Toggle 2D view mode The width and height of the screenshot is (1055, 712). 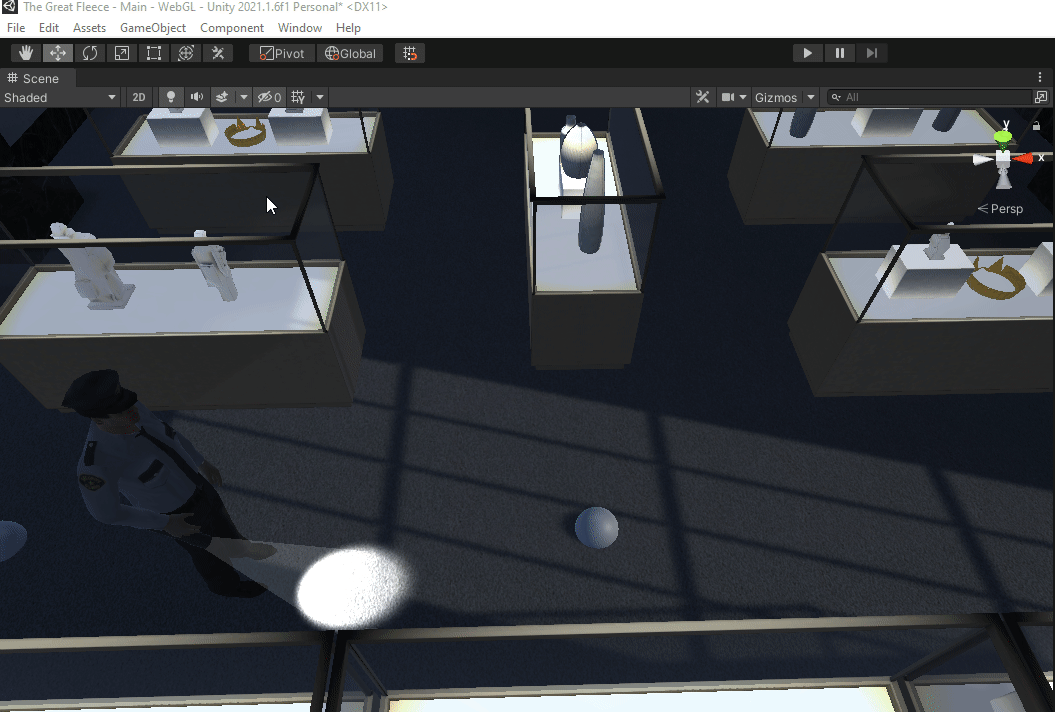[138, 96]
